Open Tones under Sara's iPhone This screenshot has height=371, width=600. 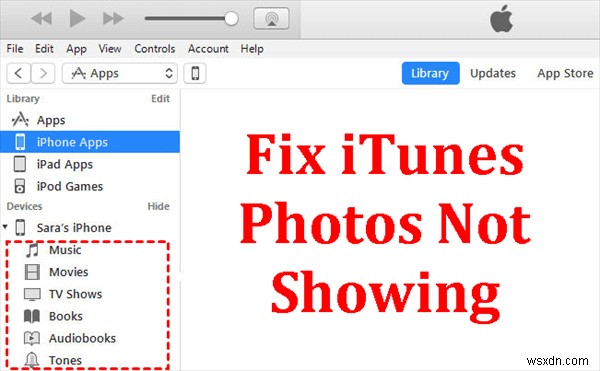(x=65, y=360)
